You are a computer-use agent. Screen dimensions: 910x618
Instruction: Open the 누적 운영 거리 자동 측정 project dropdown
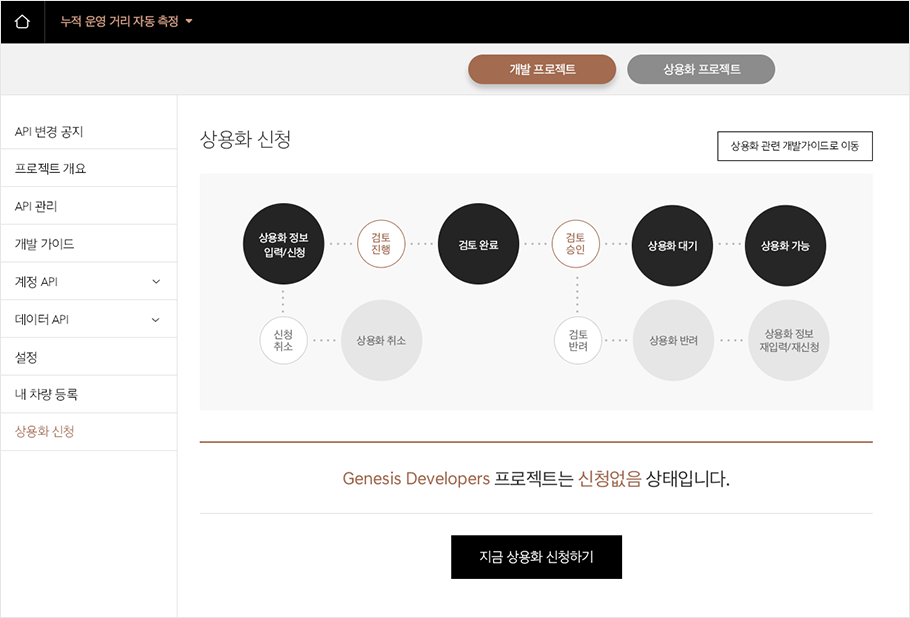127,21
